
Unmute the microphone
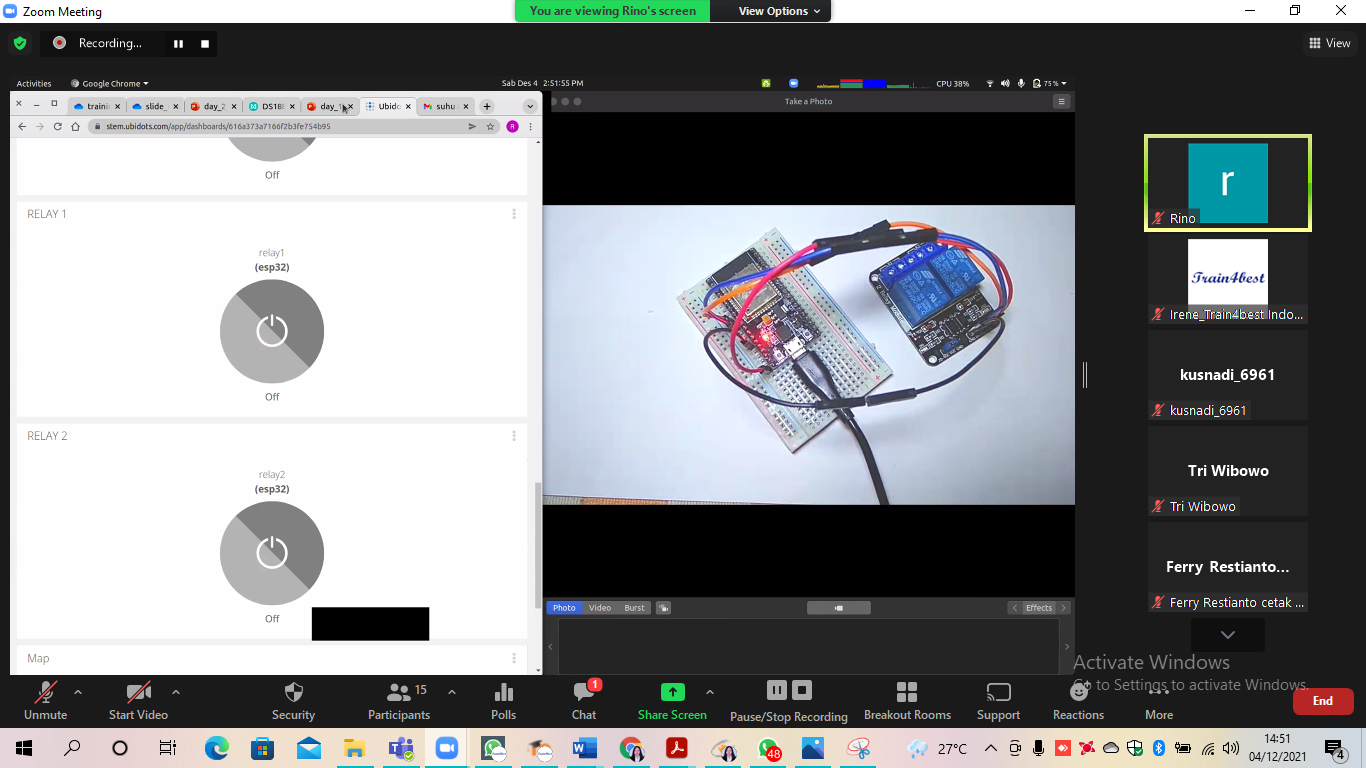[45, 693]
